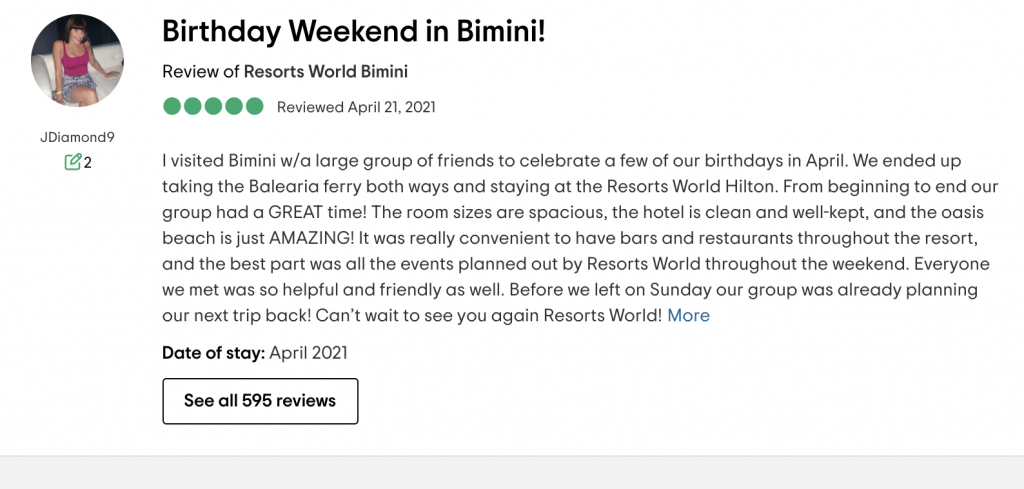Viewport: 1024px width, 489px height.
Task: Open the review title Birthday Weekend in Bimini!
Action: 353,31
